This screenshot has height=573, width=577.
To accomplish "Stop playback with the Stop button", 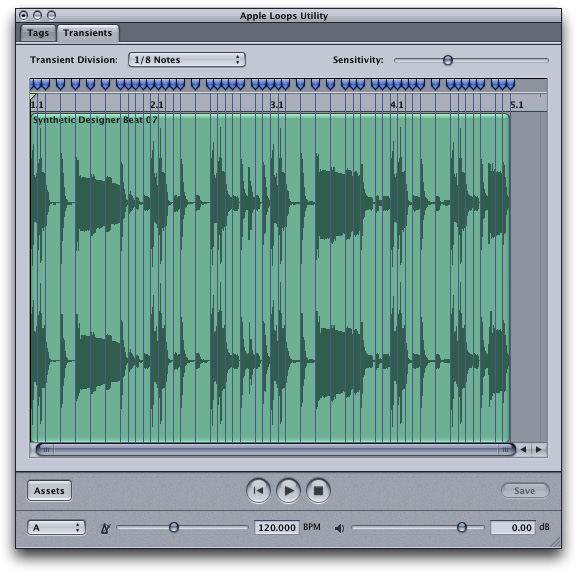I will point(318,491).
